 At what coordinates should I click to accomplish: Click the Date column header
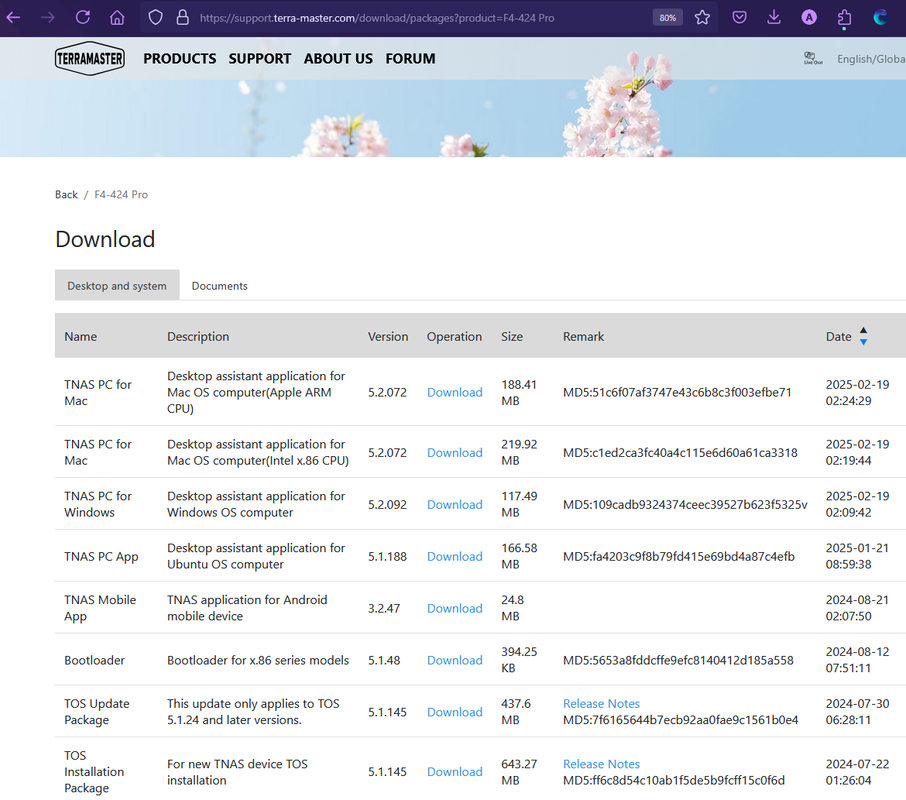pos(838,336)
